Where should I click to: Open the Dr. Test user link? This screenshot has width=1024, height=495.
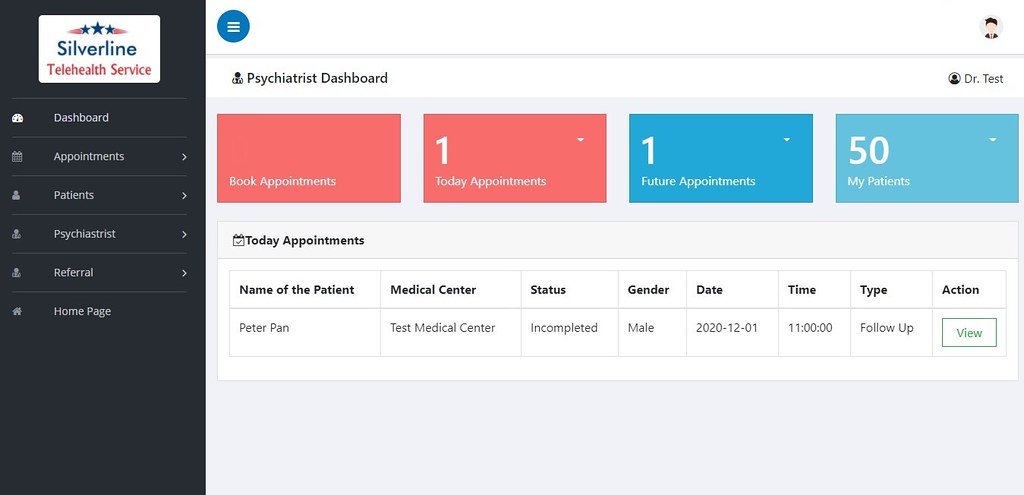(x=975, y=79)
